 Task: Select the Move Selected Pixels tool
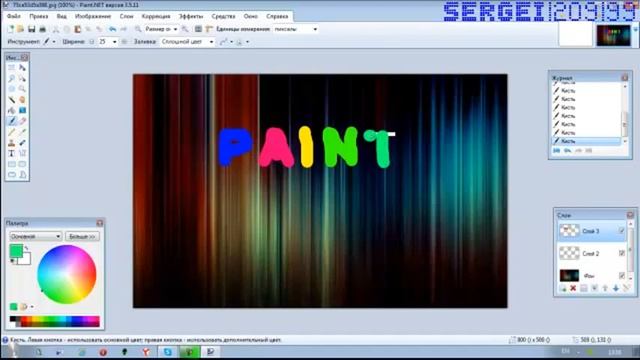[22, 68]
